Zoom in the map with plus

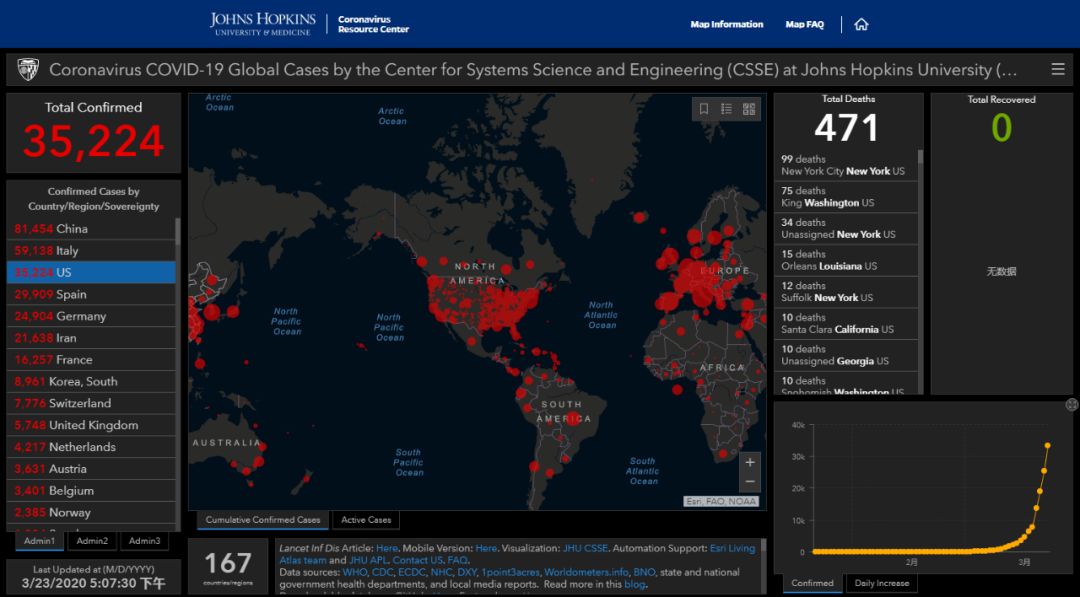pyautogui.click(x=749, y=463)
